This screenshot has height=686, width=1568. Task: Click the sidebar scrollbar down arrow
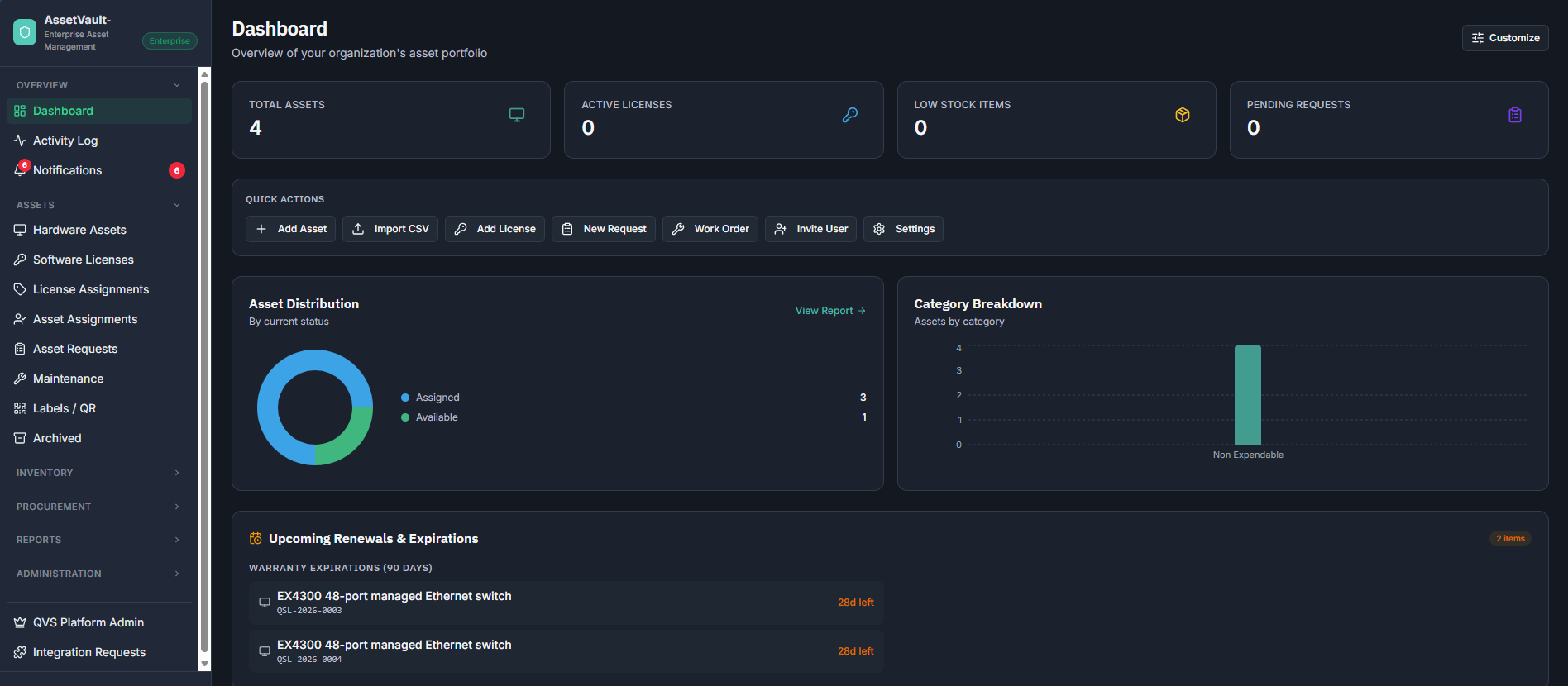coord(205,664)
